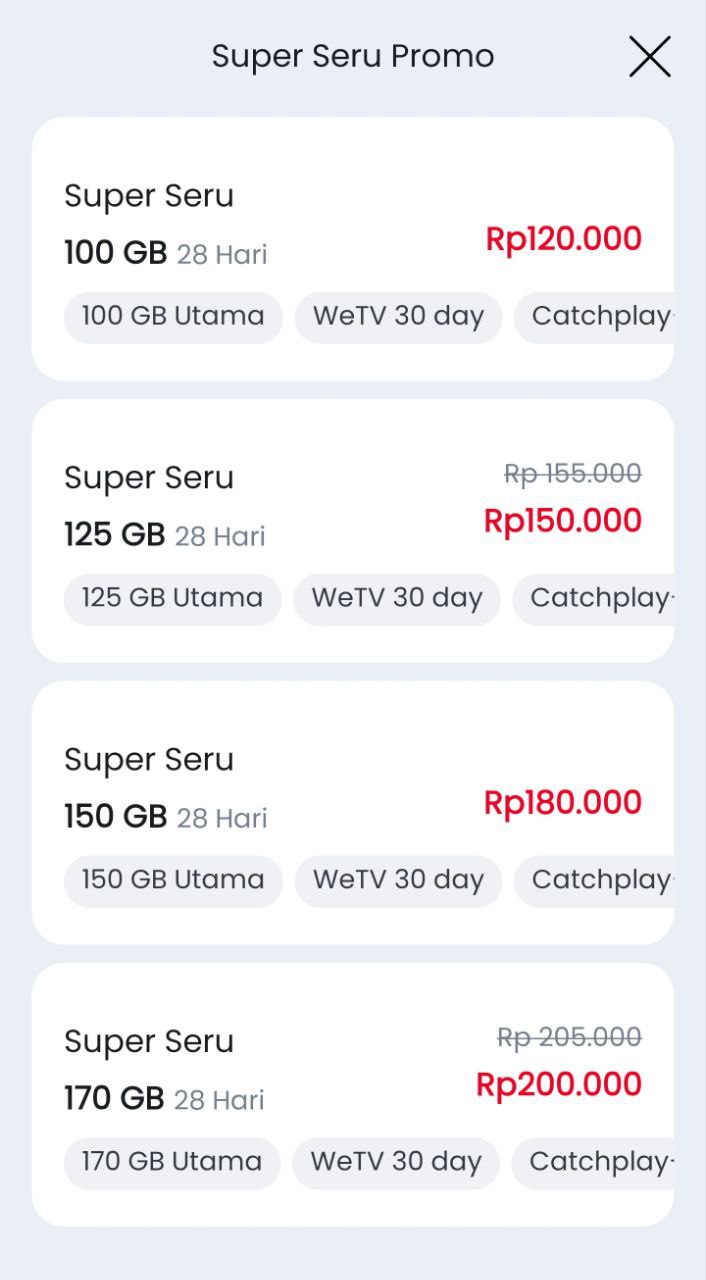The image size is (706, 1280).
Task: Tap WeTV 30 day in 125 GB card
Action: click(397, 599)
